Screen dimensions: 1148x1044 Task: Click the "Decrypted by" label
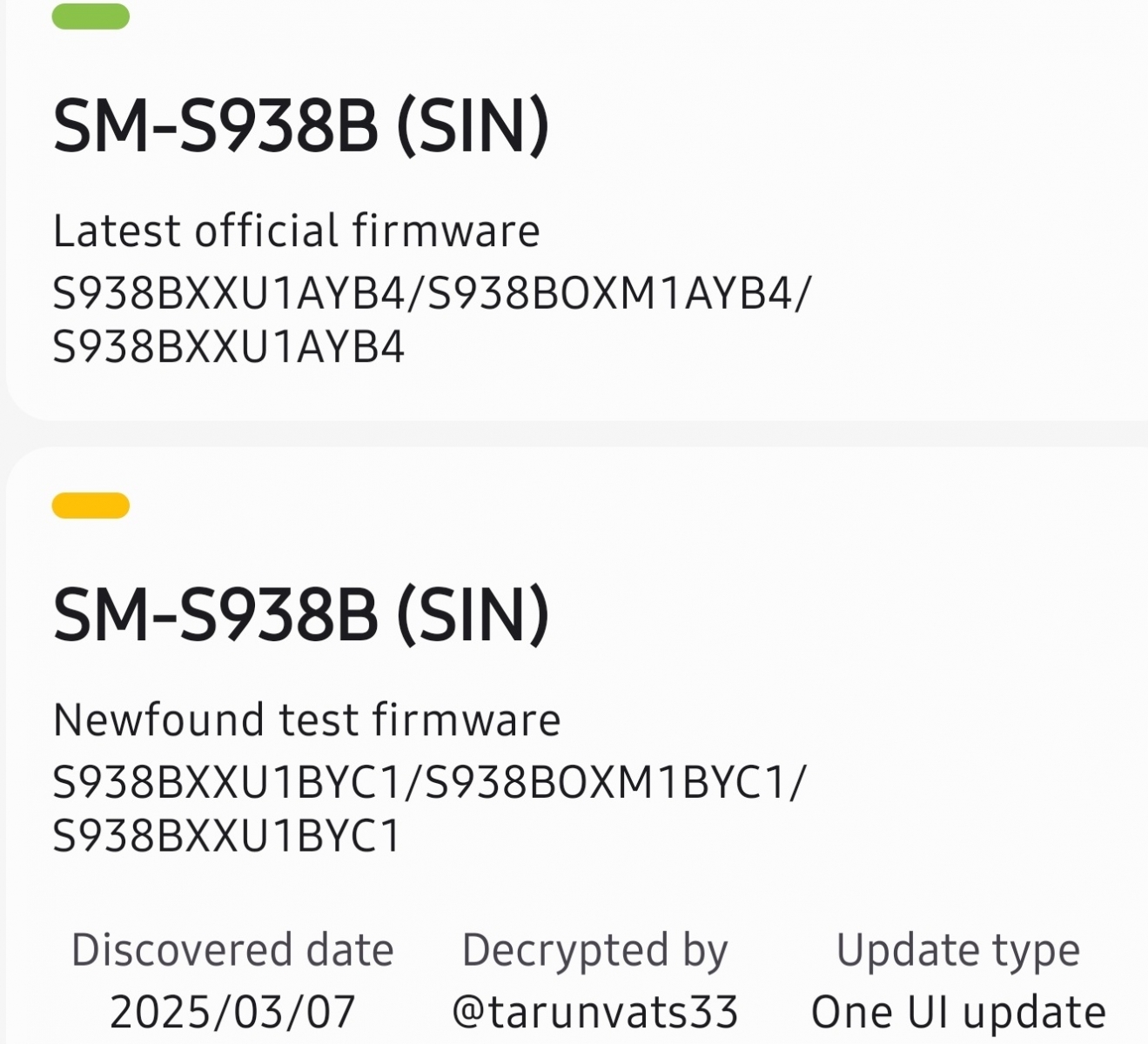pyautogui.click(x=594, y=950)
